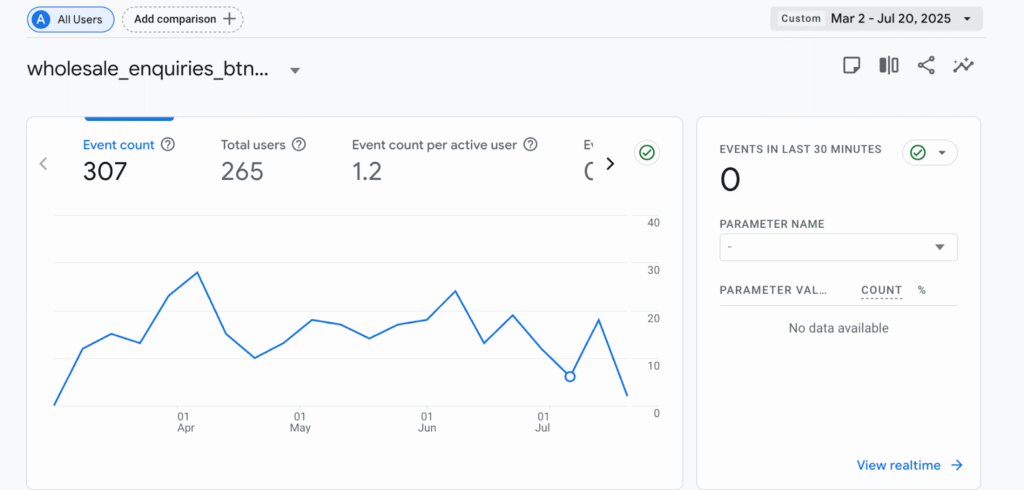This screenshot has height=490, width=1024.
Task: Click the COUNT column header
Action: point(882,290)
